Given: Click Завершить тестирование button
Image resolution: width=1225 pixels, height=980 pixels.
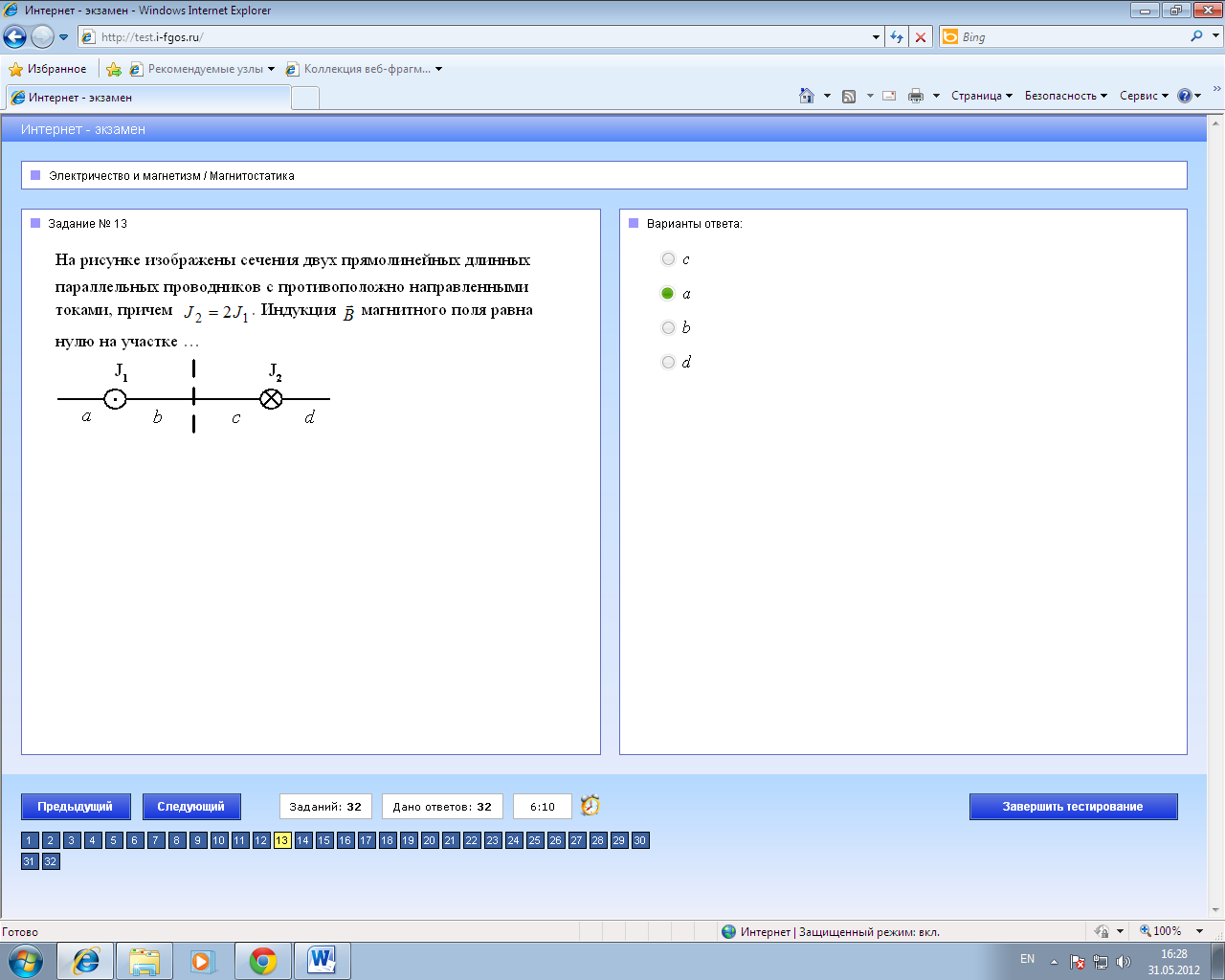Looking at the screenshot, I should 1073,807.
